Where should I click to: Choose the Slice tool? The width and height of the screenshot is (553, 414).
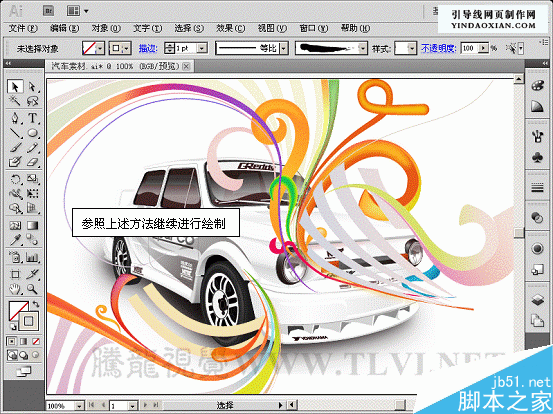click(32, 274)
